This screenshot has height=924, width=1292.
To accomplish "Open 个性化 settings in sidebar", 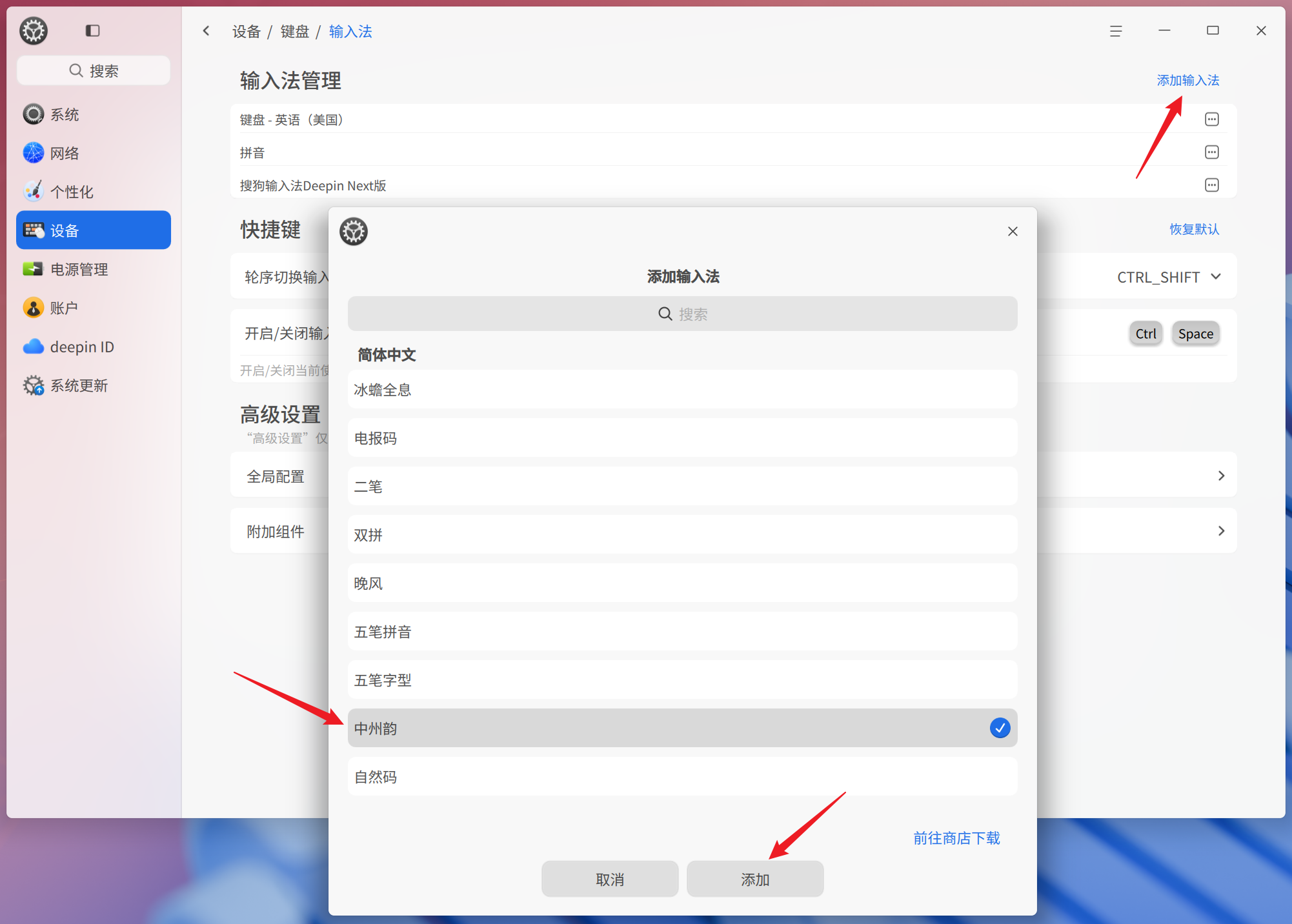I will (94, 192).
